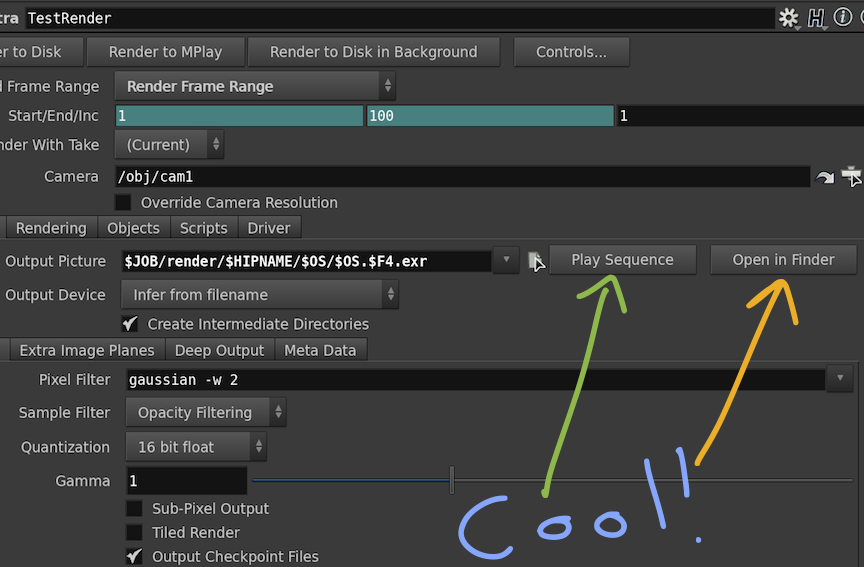Toggle Override Camera Resolution checkbox
The height and width of the screenshot is (567, 864).
[123, 202]
